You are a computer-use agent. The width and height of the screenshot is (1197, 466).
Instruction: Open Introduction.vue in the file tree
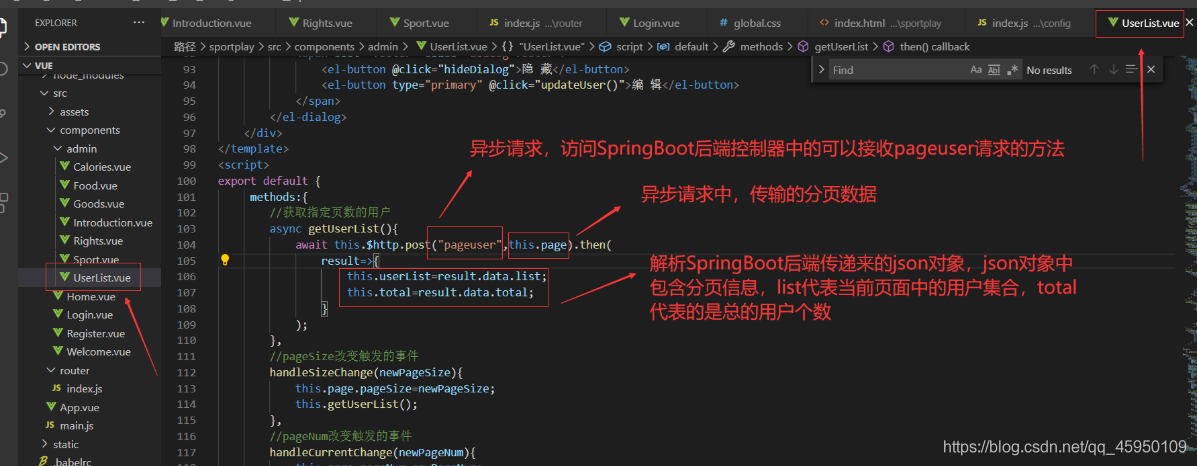[105, 223]
